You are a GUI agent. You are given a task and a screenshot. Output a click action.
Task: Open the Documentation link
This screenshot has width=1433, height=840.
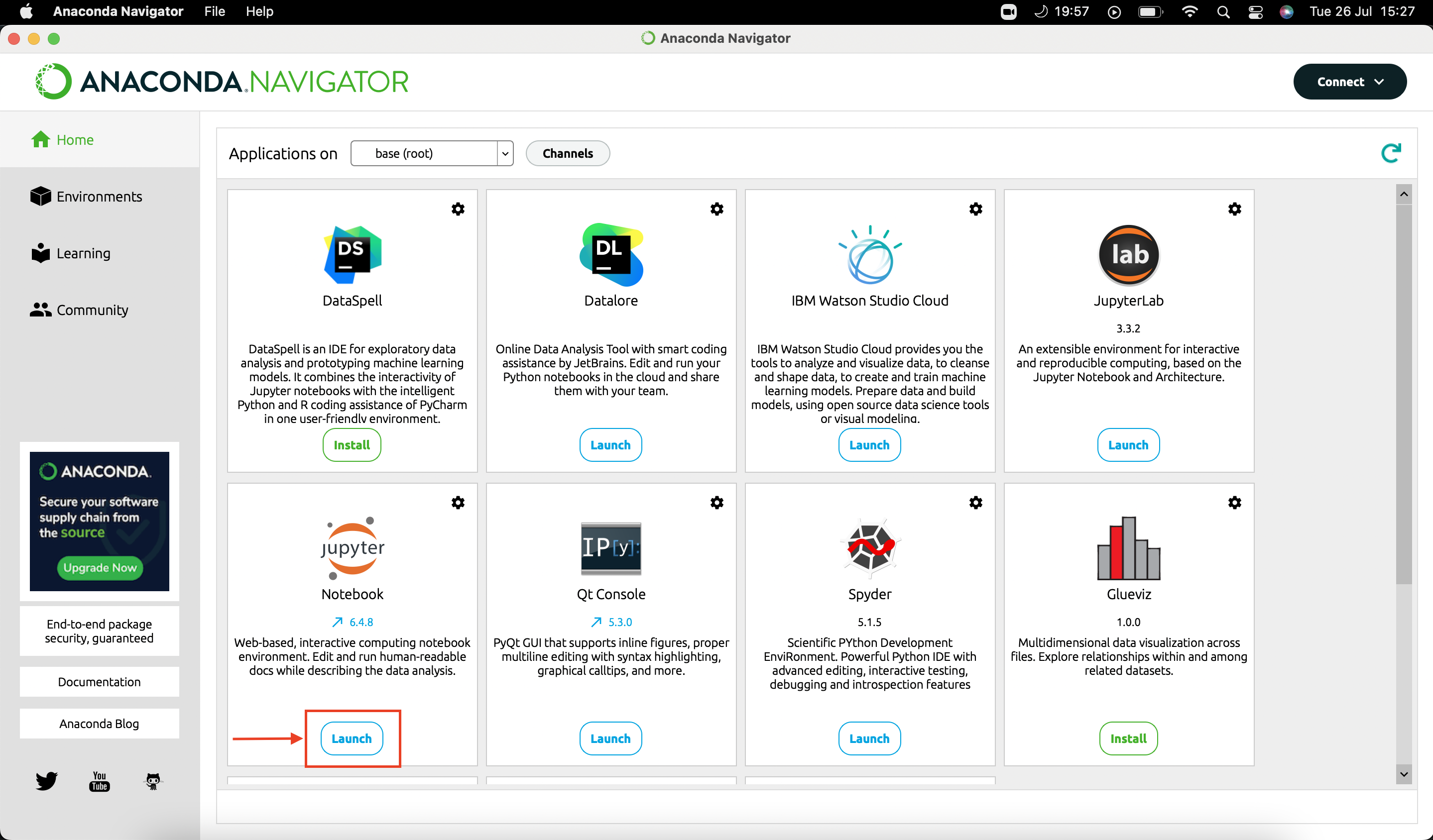click(100, 681)
